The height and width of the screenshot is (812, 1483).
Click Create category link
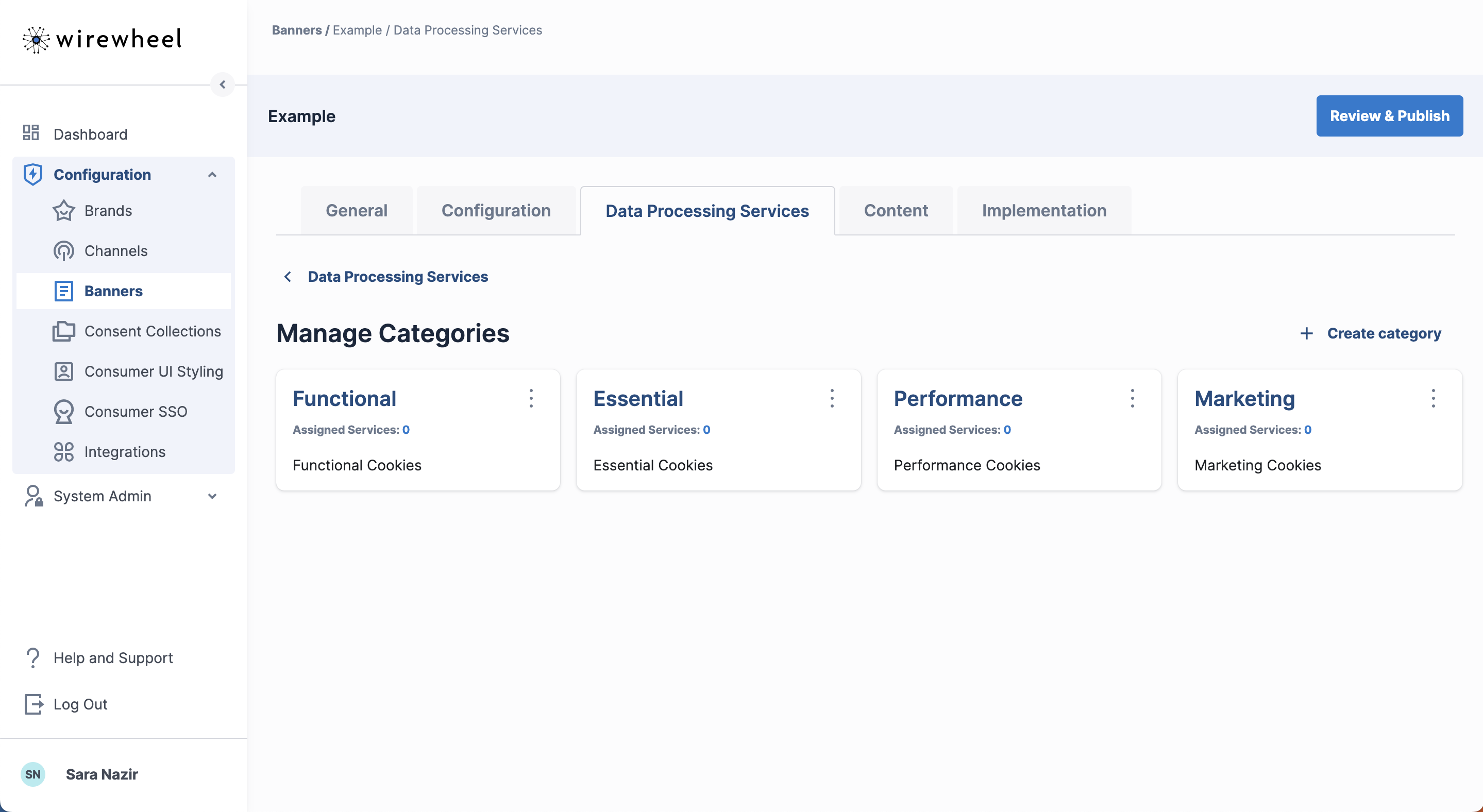pos(1371,333)
